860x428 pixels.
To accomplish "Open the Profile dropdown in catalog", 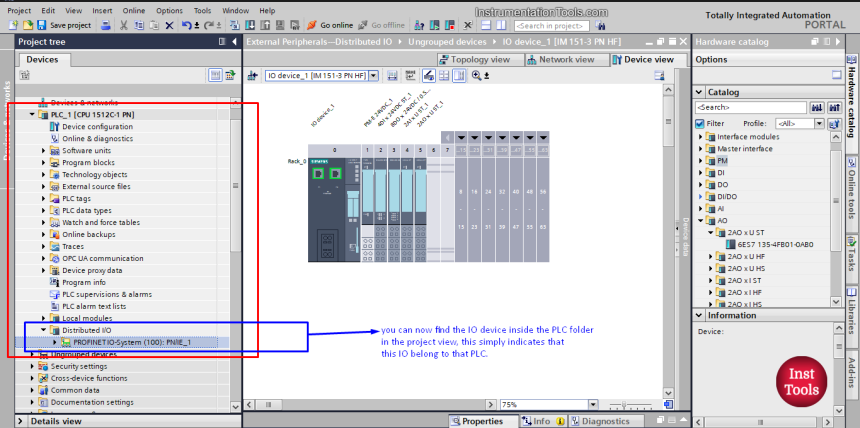I will point(819,123).
